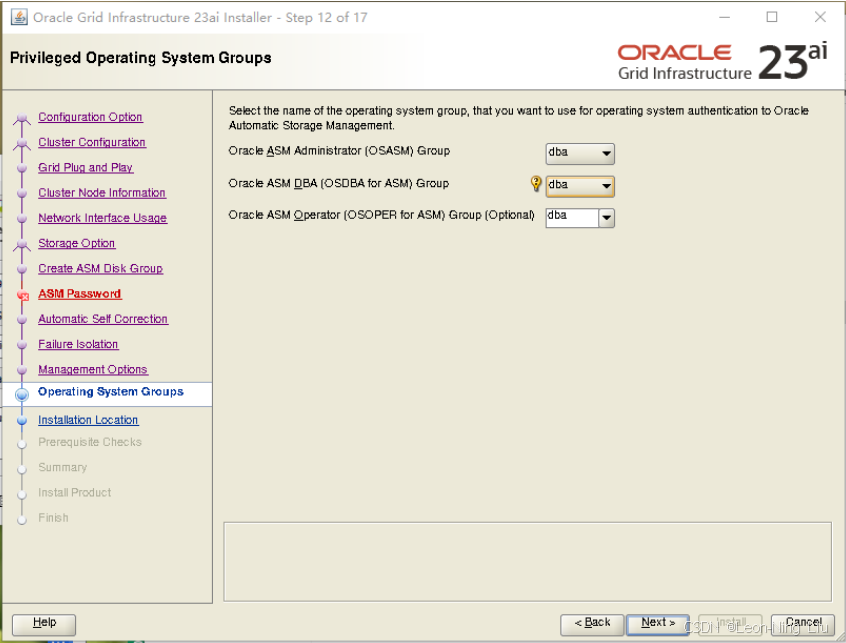Open the Create ASM Disk Group step
The height and width of the screenshot is (643, 846).
click(100, 269)
